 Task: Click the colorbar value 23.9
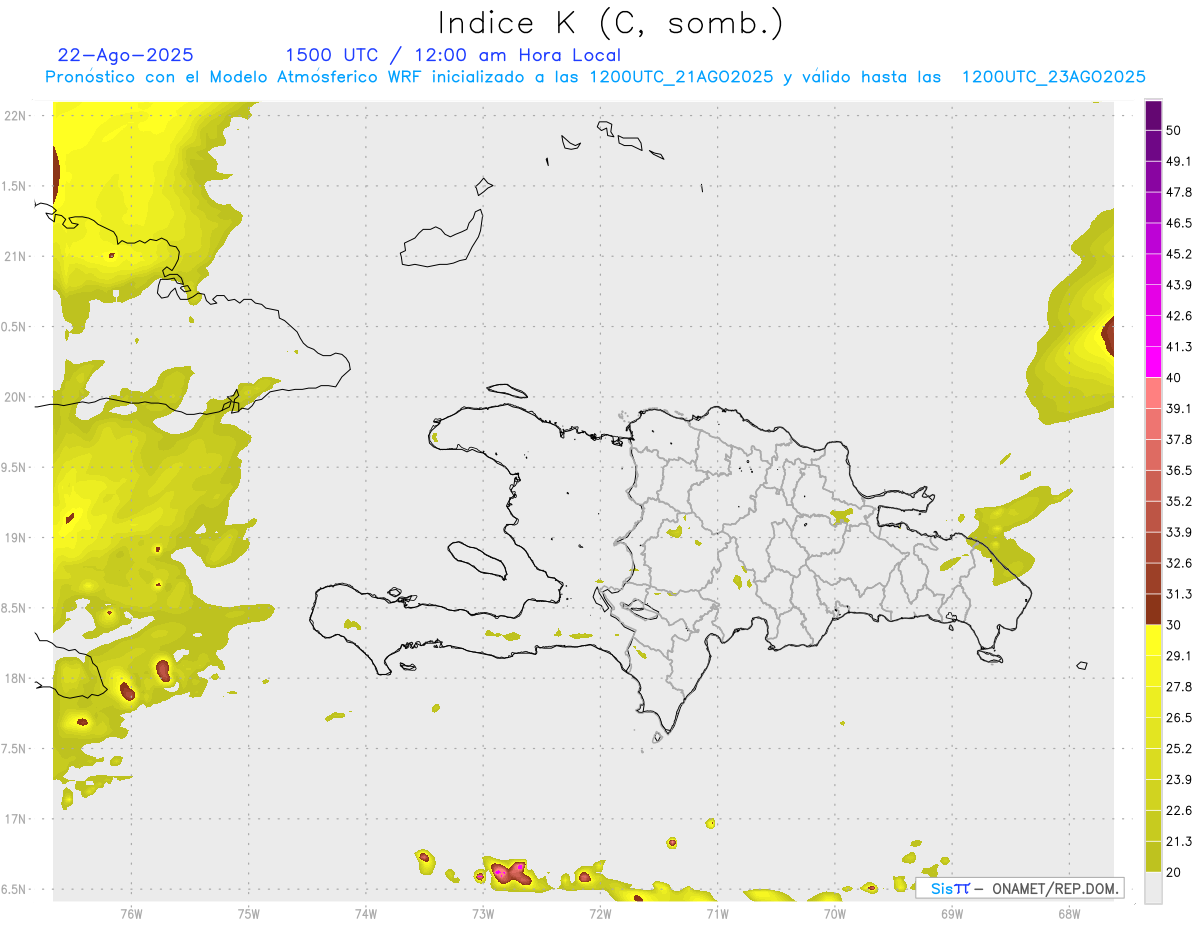(1179, 780)
